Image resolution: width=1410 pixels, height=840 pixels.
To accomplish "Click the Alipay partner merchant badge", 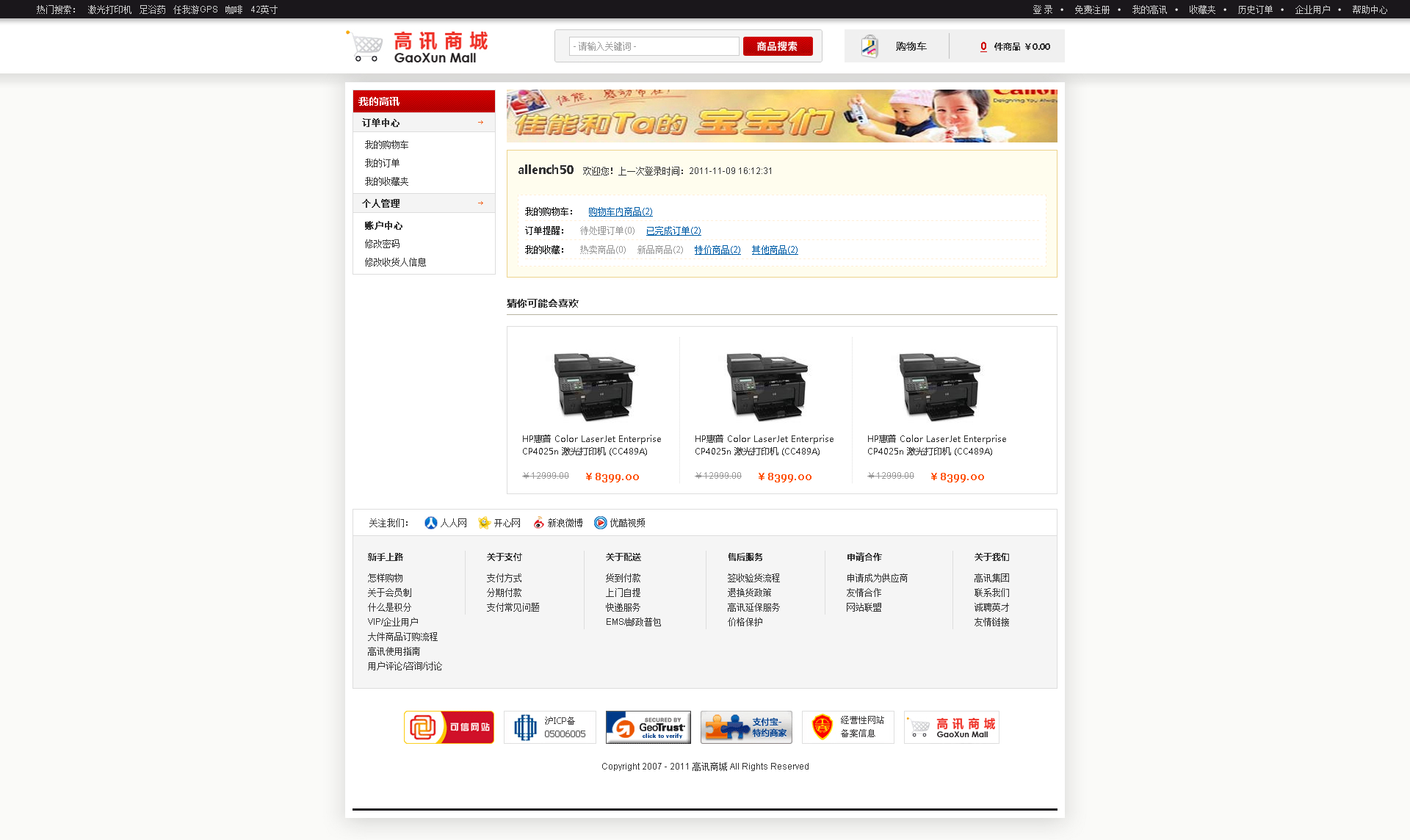I will point(746,727).
